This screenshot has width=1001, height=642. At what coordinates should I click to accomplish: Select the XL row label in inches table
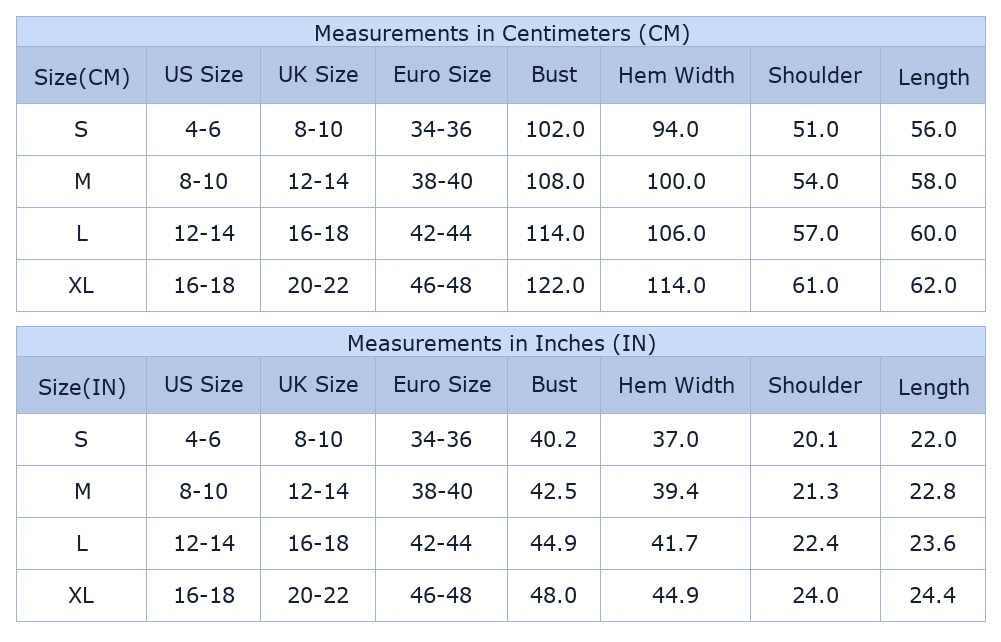click(82, 595)
